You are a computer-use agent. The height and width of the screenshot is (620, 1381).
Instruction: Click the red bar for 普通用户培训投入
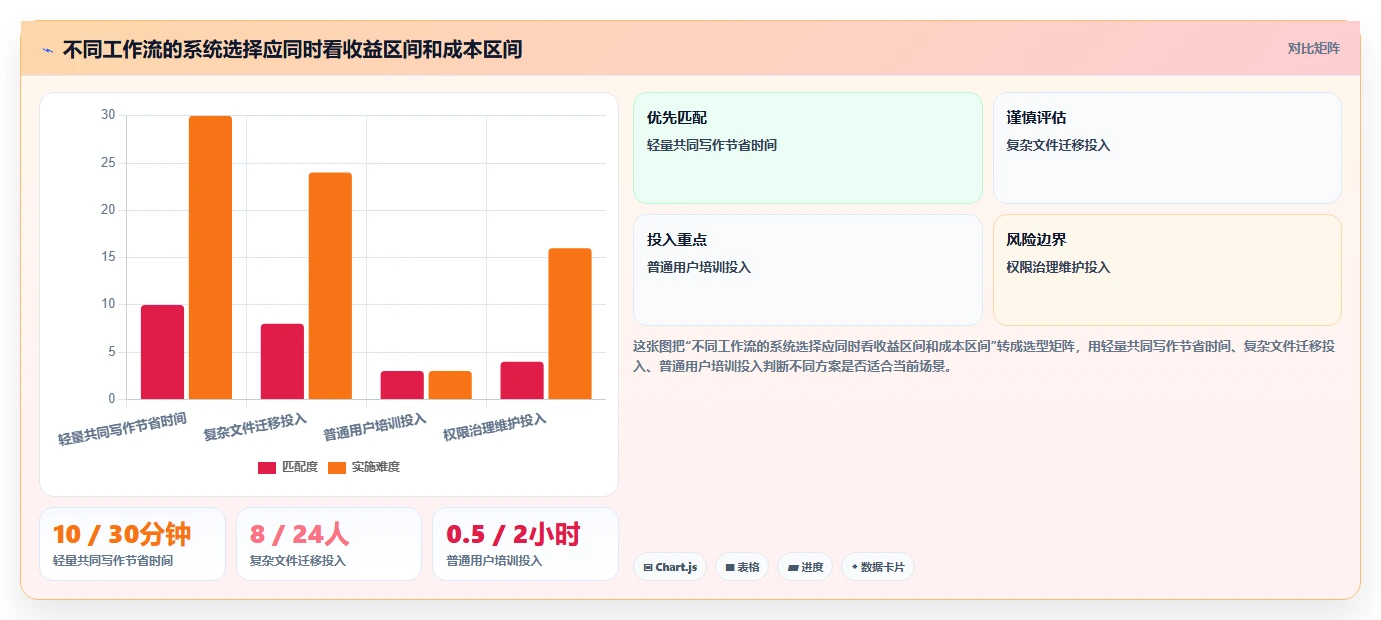402,385
